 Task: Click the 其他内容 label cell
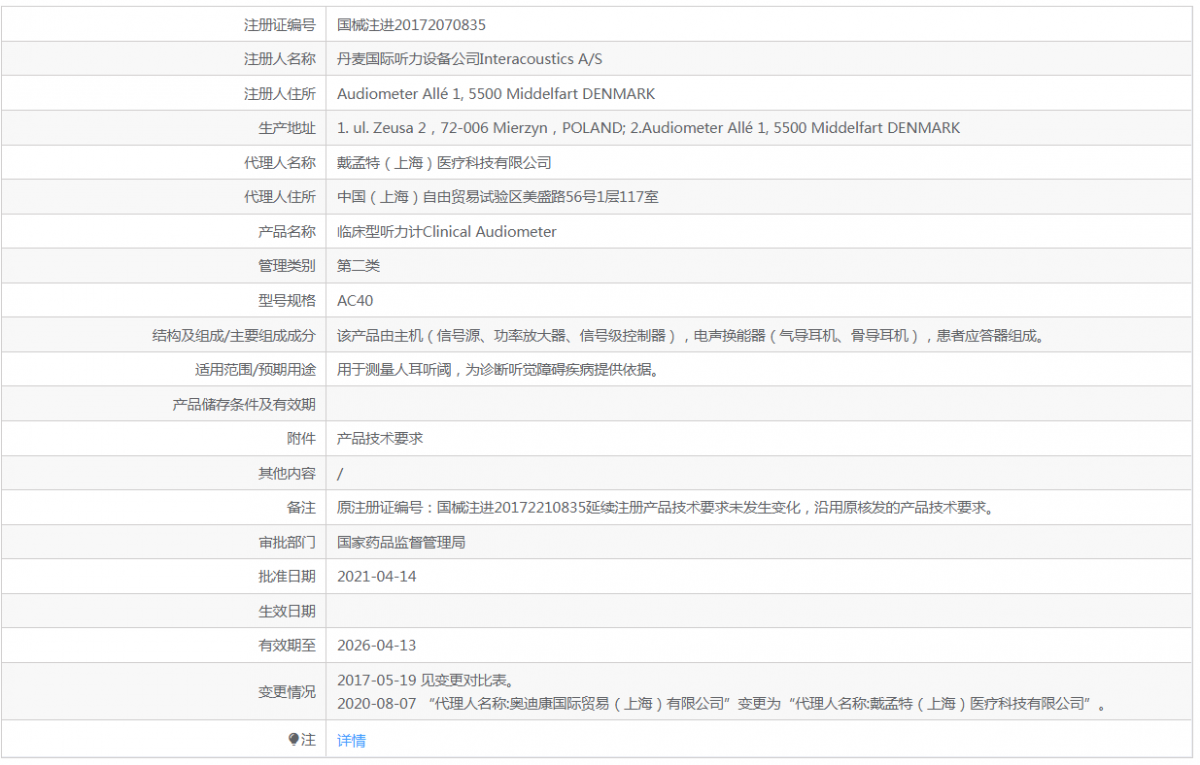click(164, 474)
